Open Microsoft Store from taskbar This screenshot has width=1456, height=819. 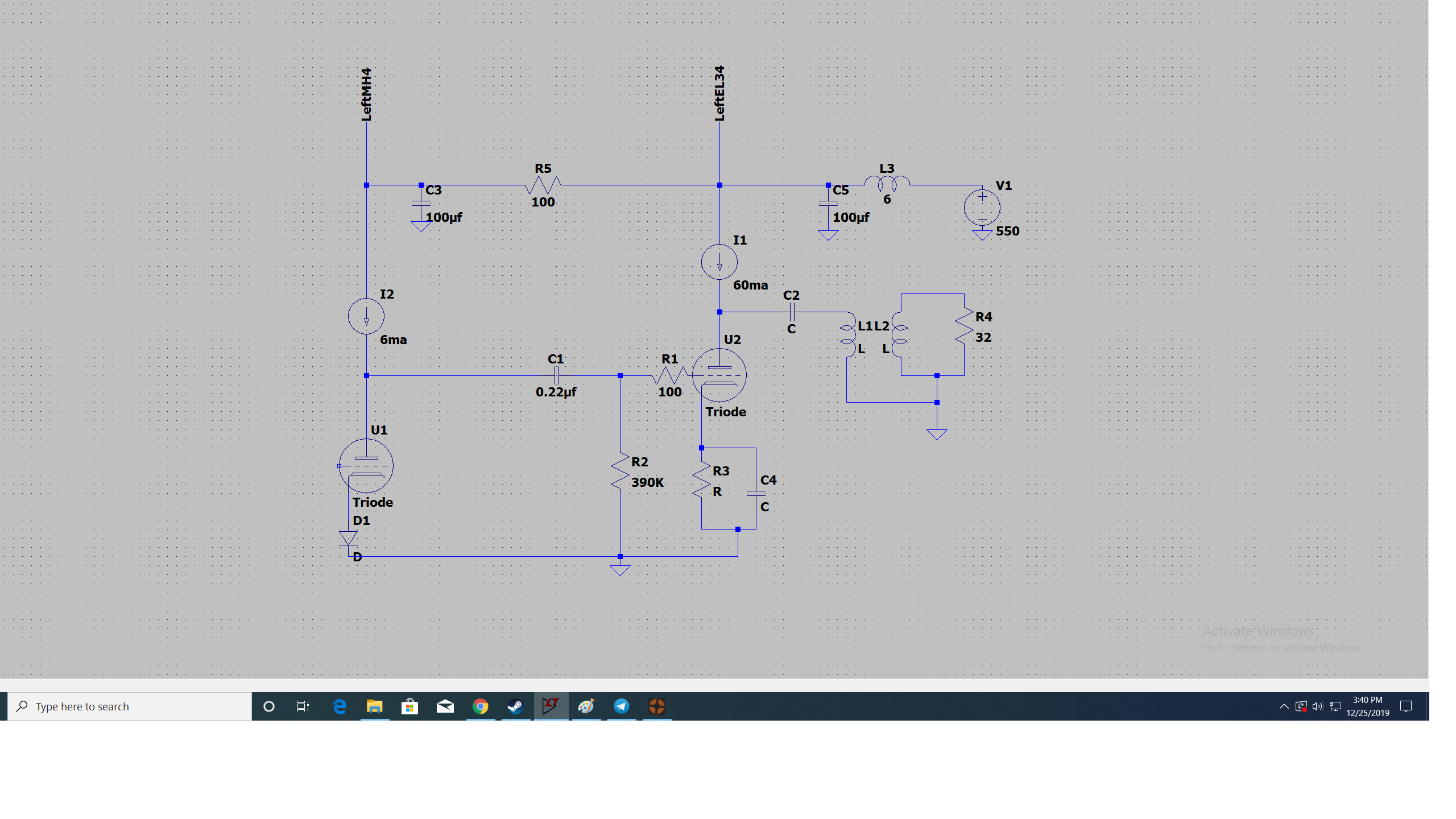pyautogui.click(x=409, y=706)
